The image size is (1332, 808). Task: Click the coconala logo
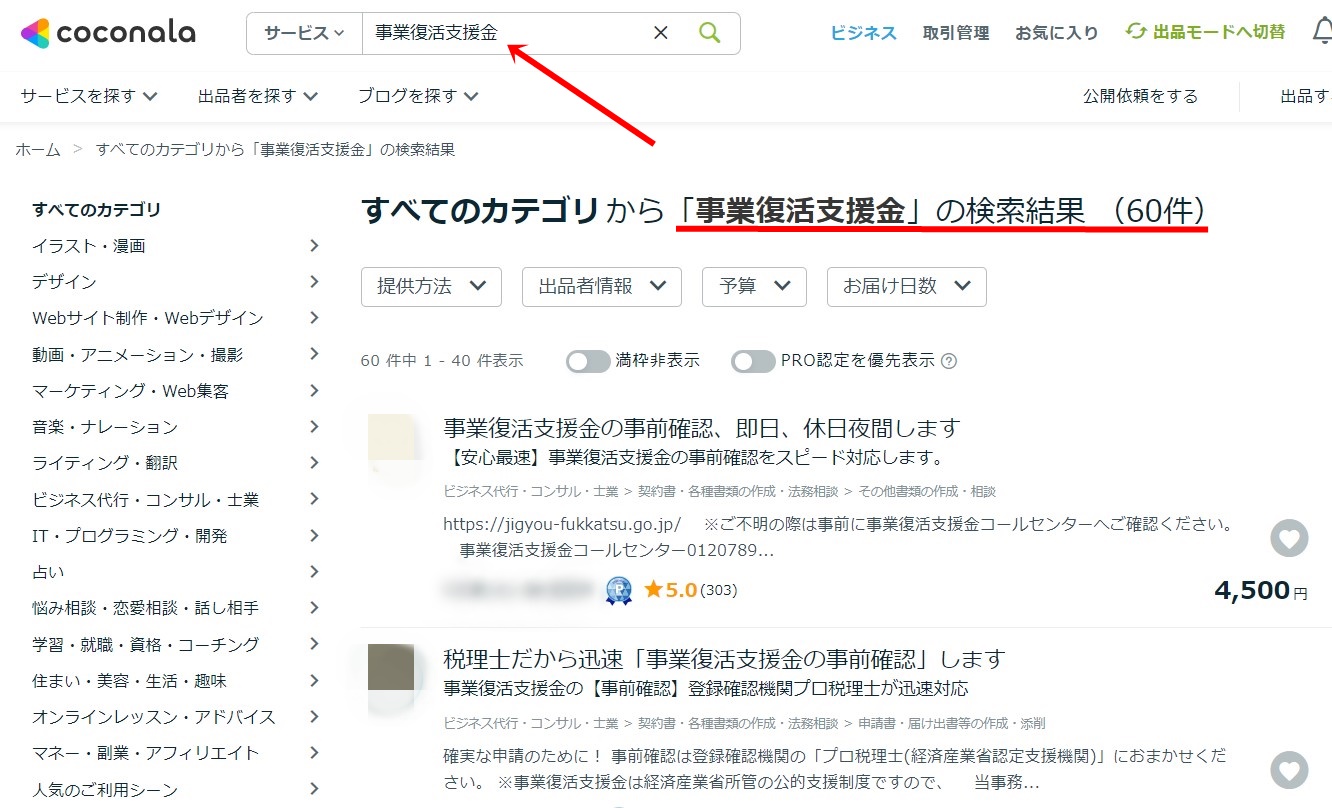[x=108, y=33]
